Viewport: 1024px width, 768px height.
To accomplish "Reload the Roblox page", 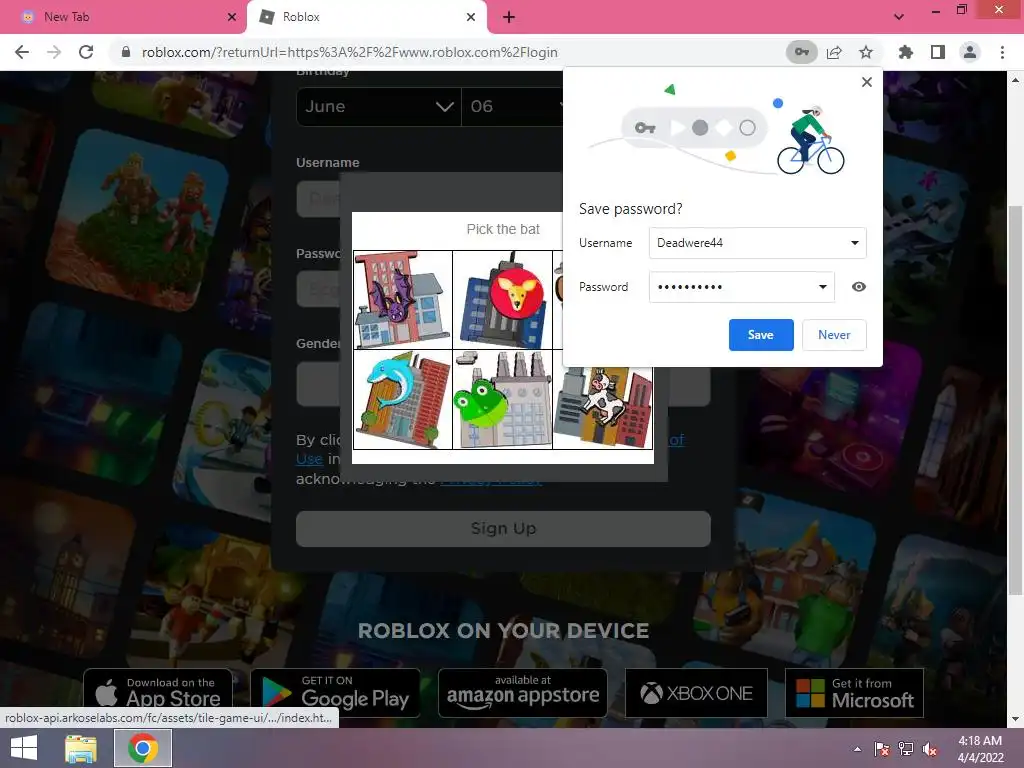I will pyautogui.click(x=86, y=52).
